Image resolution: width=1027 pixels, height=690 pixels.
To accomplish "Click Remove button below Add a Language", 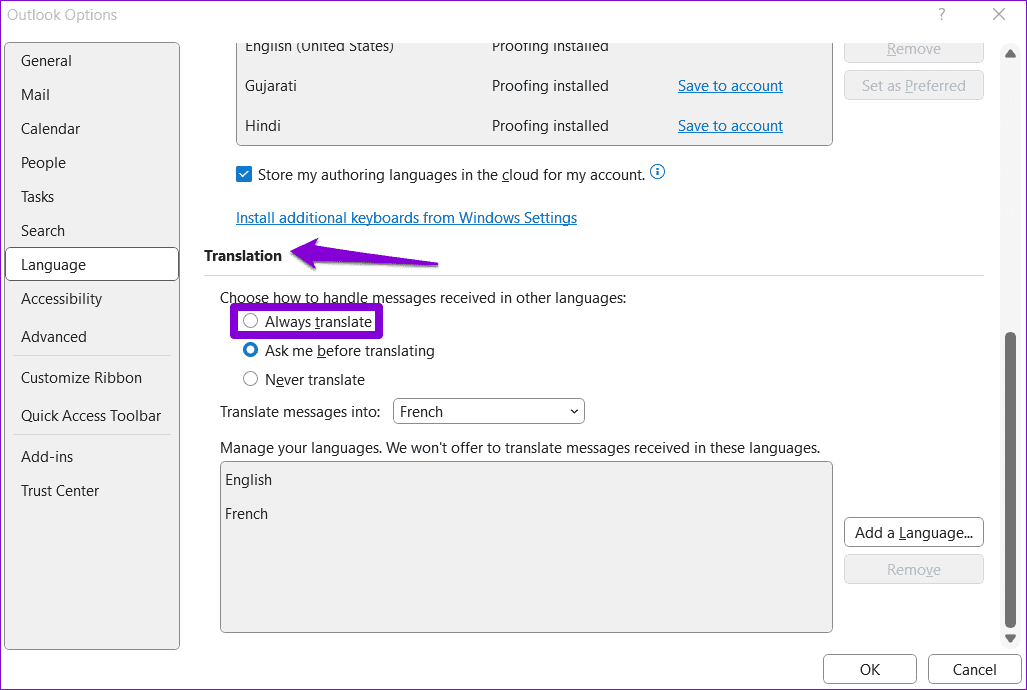I will (914, 569).
